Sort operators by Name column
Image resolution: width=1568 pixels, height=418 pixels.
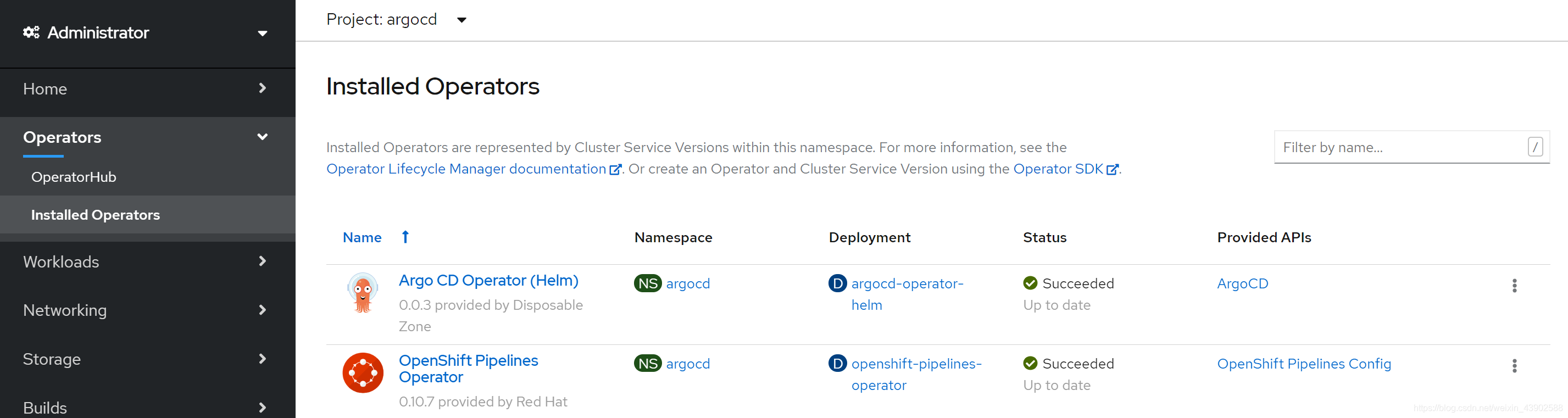pyautogui.click(x=362, y=237)
